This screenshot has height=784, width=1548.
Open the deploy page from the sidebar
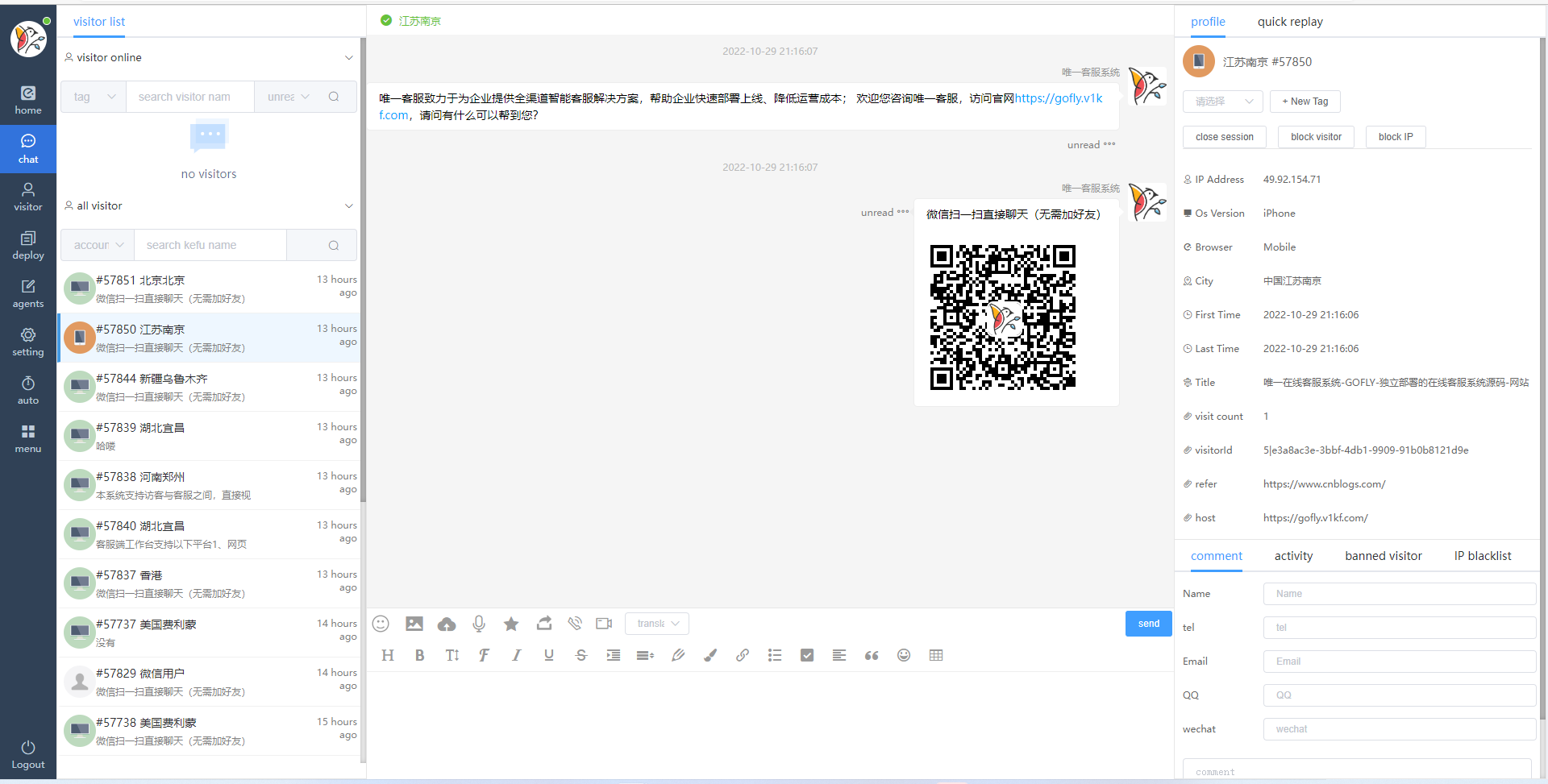28,246
